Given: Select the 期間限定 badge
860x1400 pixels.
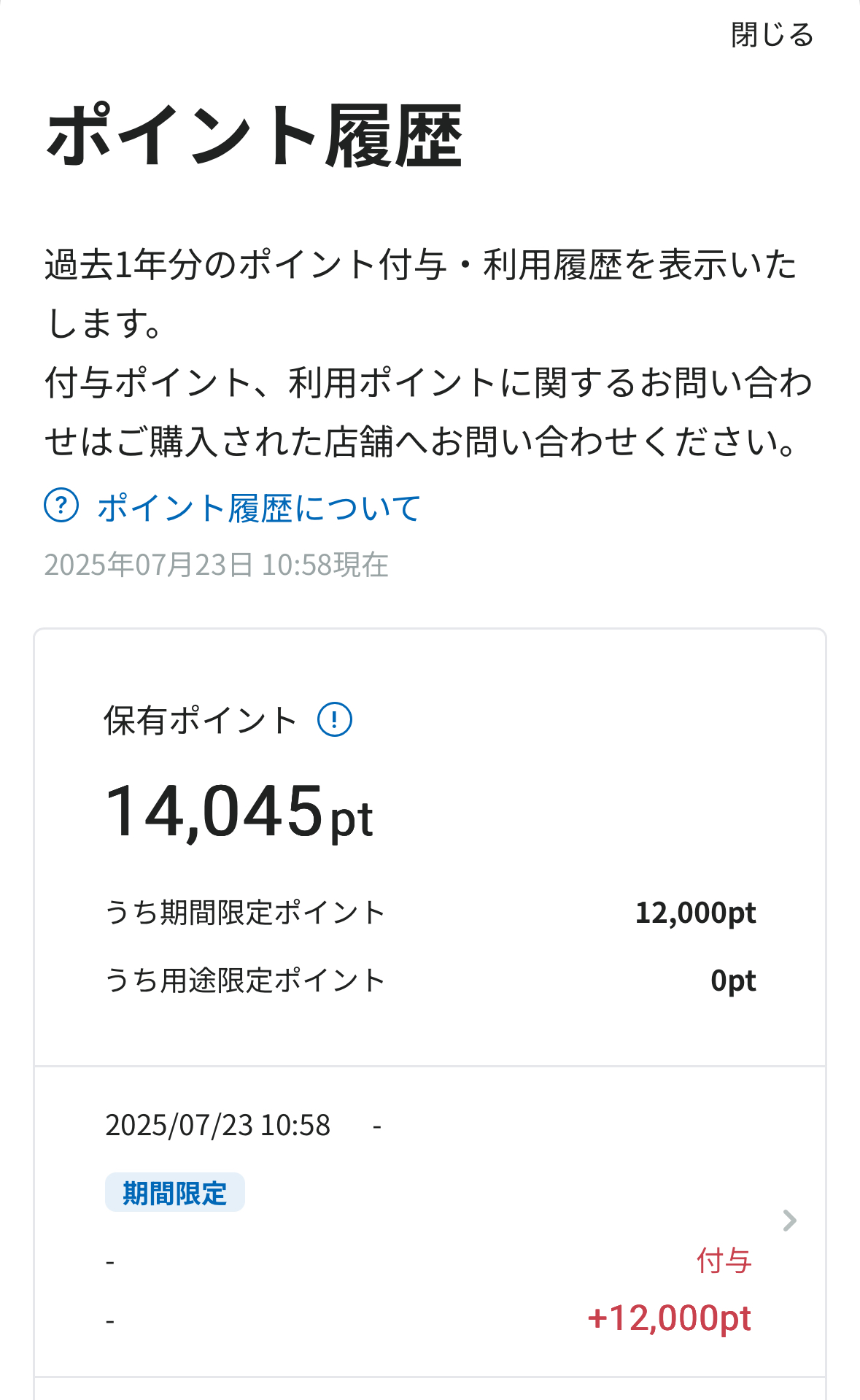Looking at the screenshot, I should (x=174, y=1194).
